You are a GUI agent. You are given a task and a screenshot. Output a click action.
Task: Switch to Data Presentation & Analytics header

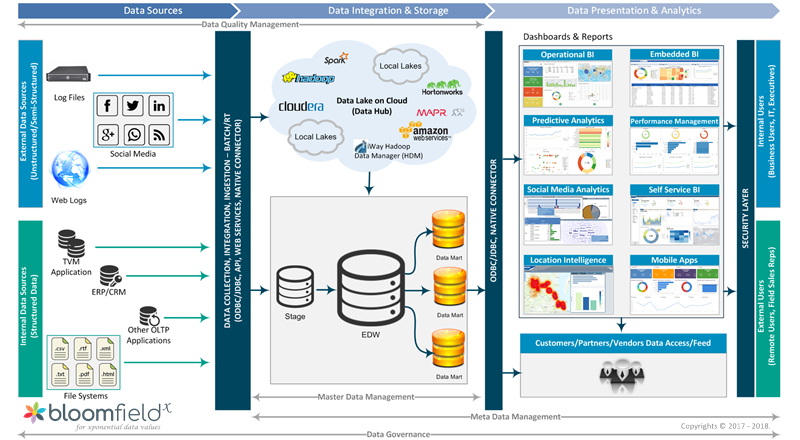tap(634, 11)
